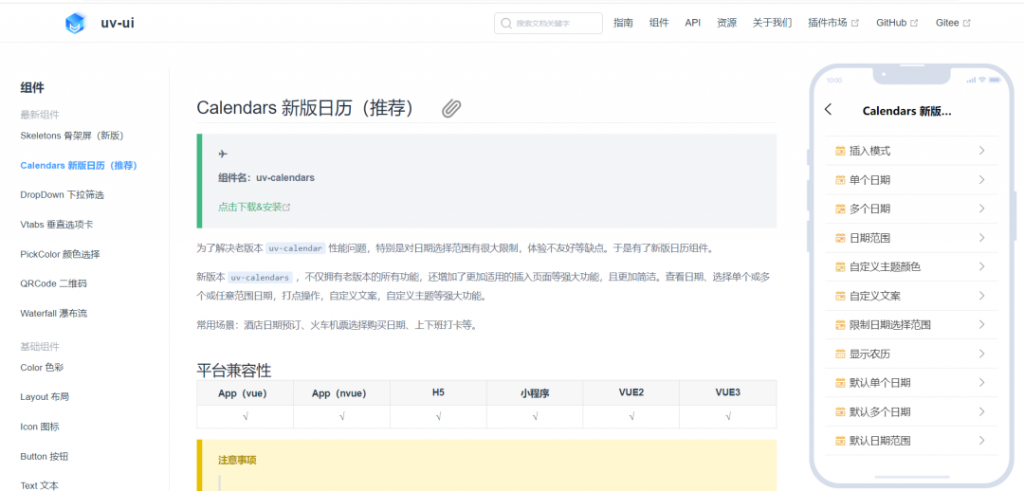Click the App（nvue） table column header
The height and width of the screenshot is (491, 1024).
click(x=342, y=393)
